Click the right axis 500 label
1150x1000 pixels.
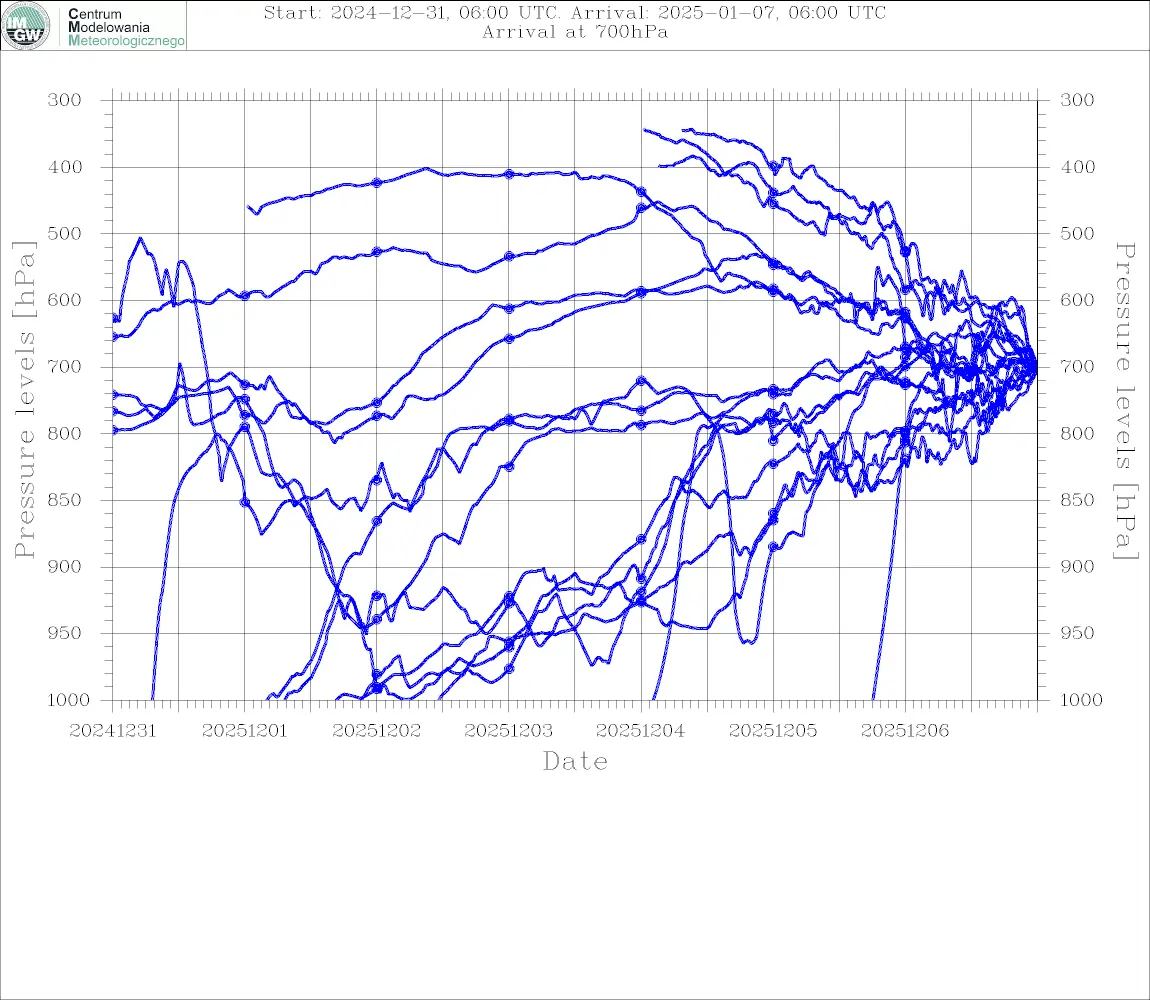coord(1077,233)
